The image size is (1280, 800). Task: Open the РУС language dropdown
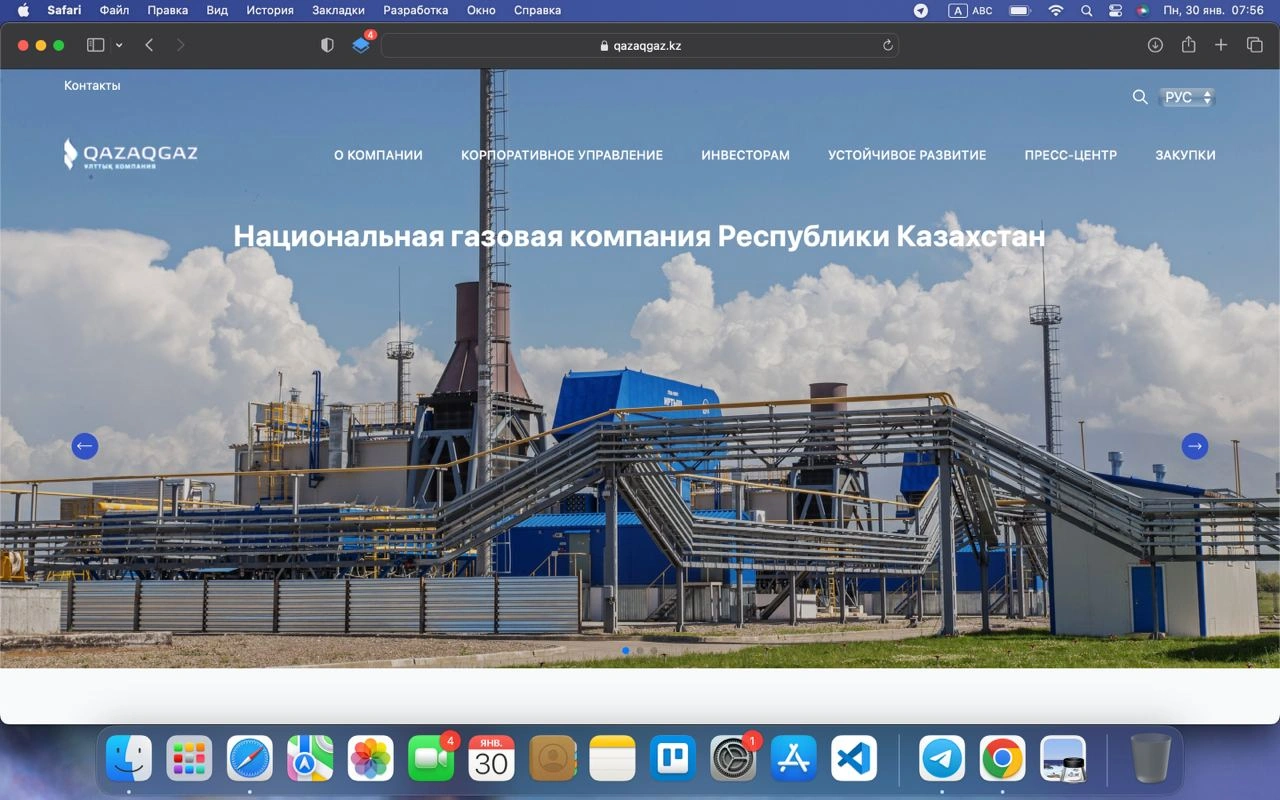click(1187, 97)
